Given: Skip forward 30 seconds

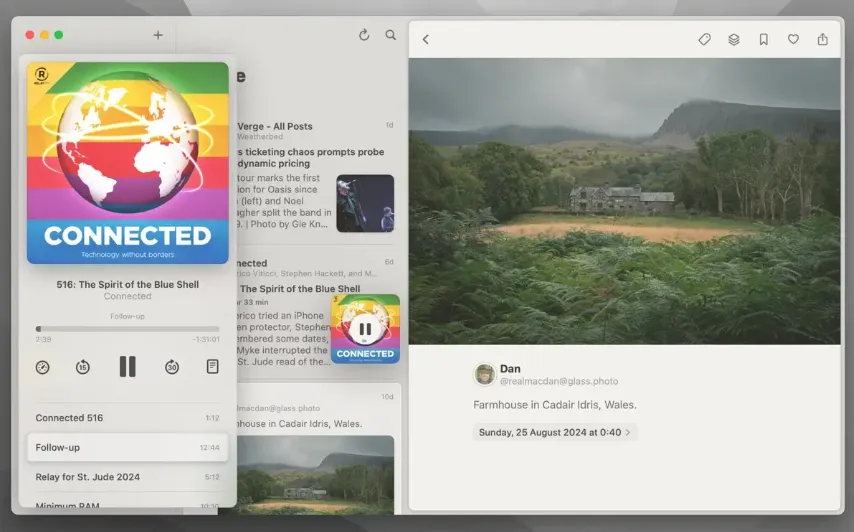Looking at the screenshot, I should (x=172, y=367).
